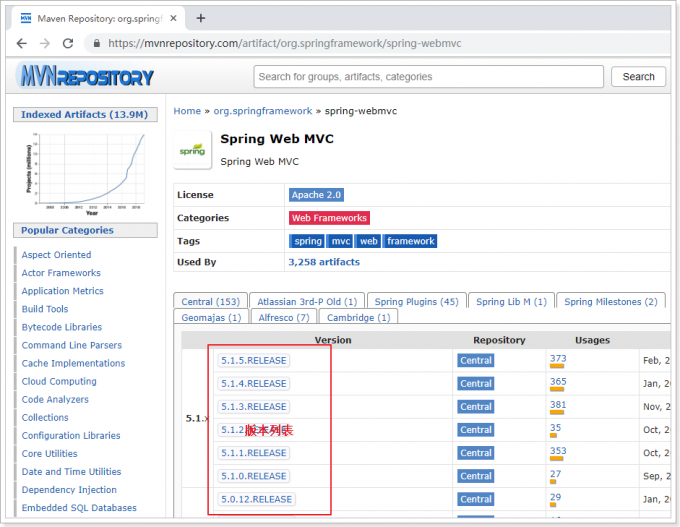
Task: Click the browser forward arrow
Action: (x=45, y=43)
